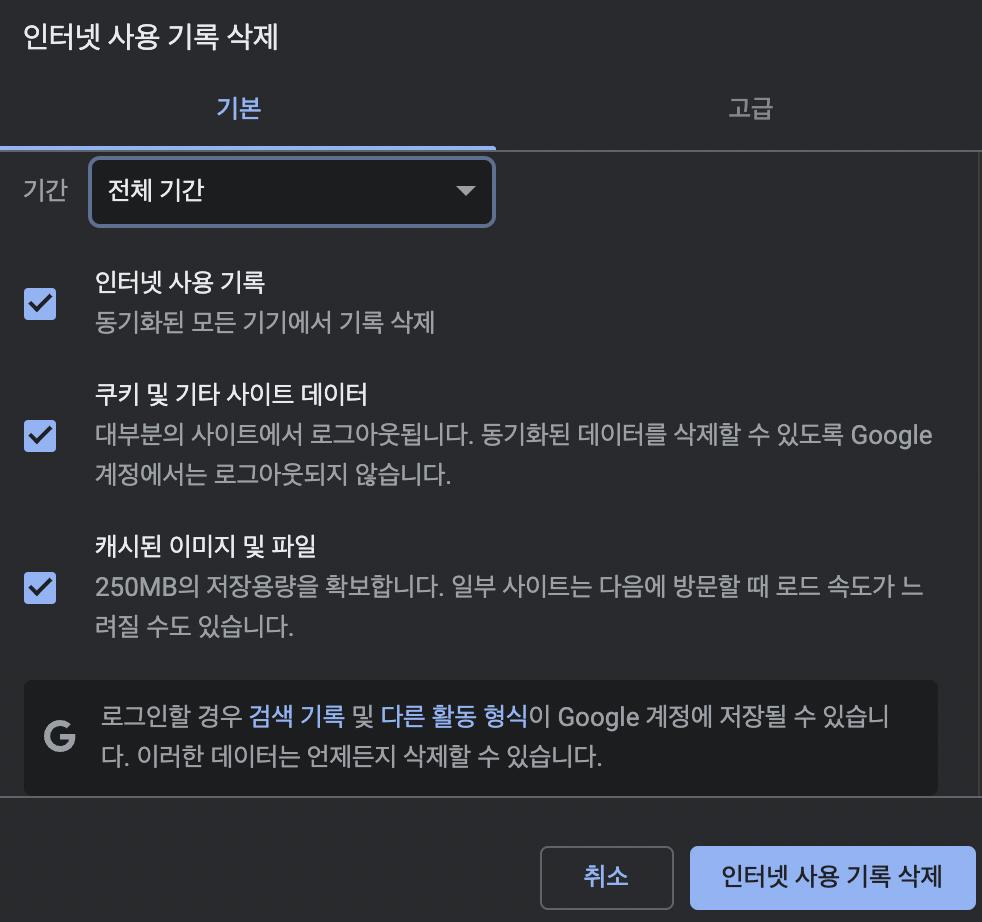
Task: Open the 전체 기간 time range dropdown
Action: point(292,192)
